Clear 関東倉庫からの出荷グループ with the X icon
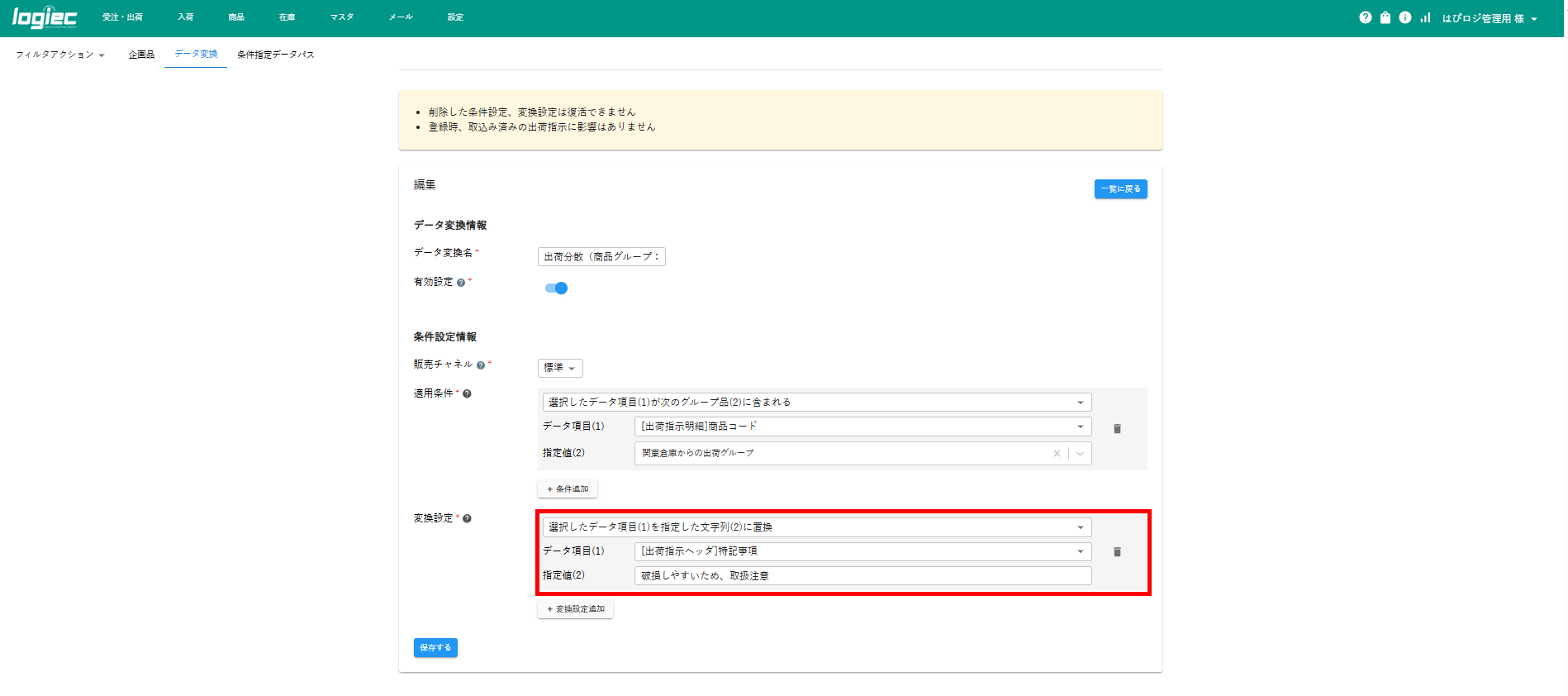Viewport: 1568px width, 696px height. click(1057, 454)
